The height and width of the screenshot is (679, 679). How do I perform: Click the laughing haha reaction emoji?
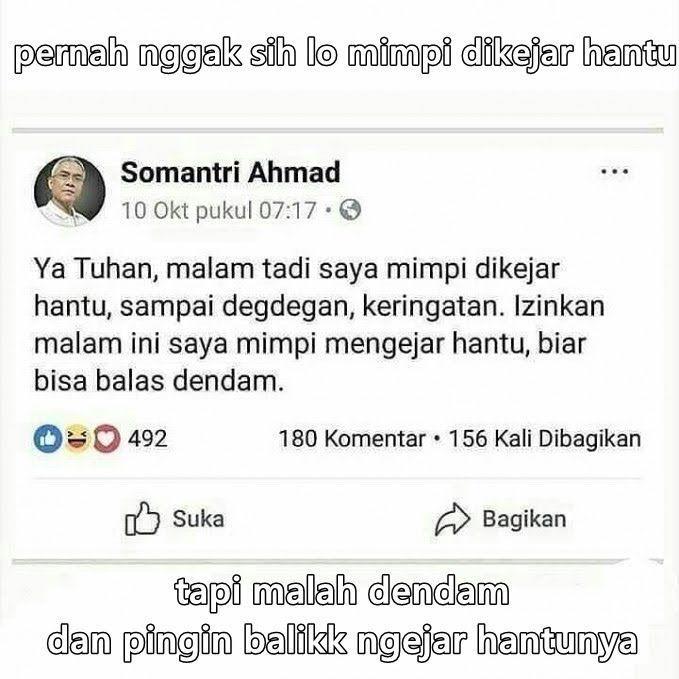click(x=77, y=439)
